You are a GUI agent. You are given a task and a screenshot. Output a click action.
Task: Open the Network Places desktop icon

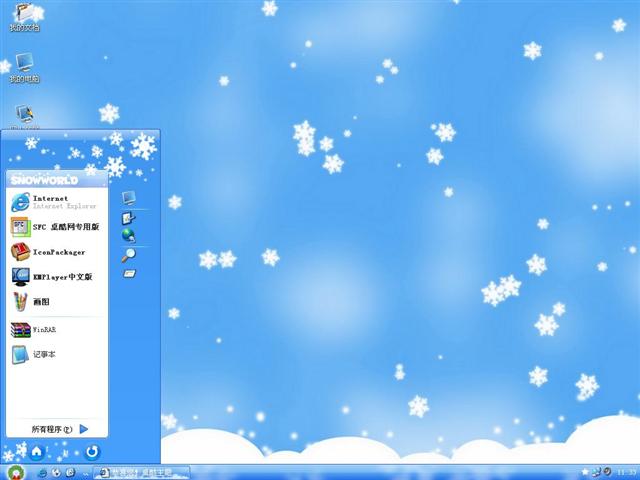coord(24,116)
